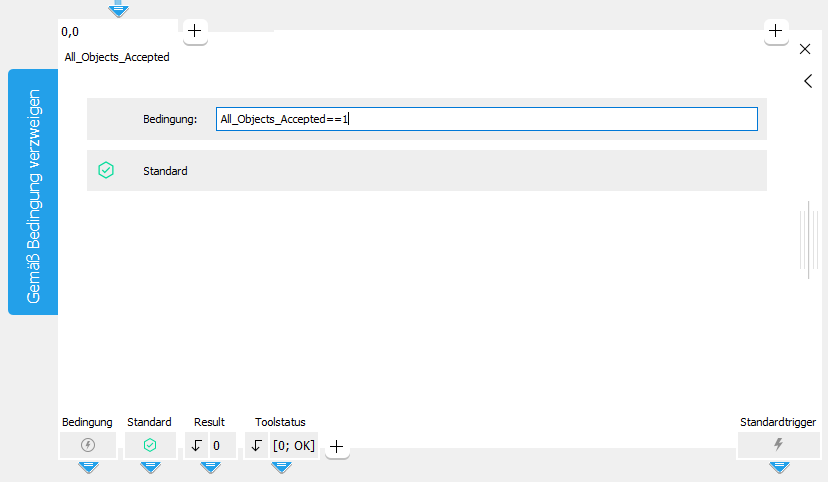Image resolution: width=828 pixels, height=482 pixels.
Task: Click the vertical scroll grip on right edge
Action: click(x=808, y=239)
